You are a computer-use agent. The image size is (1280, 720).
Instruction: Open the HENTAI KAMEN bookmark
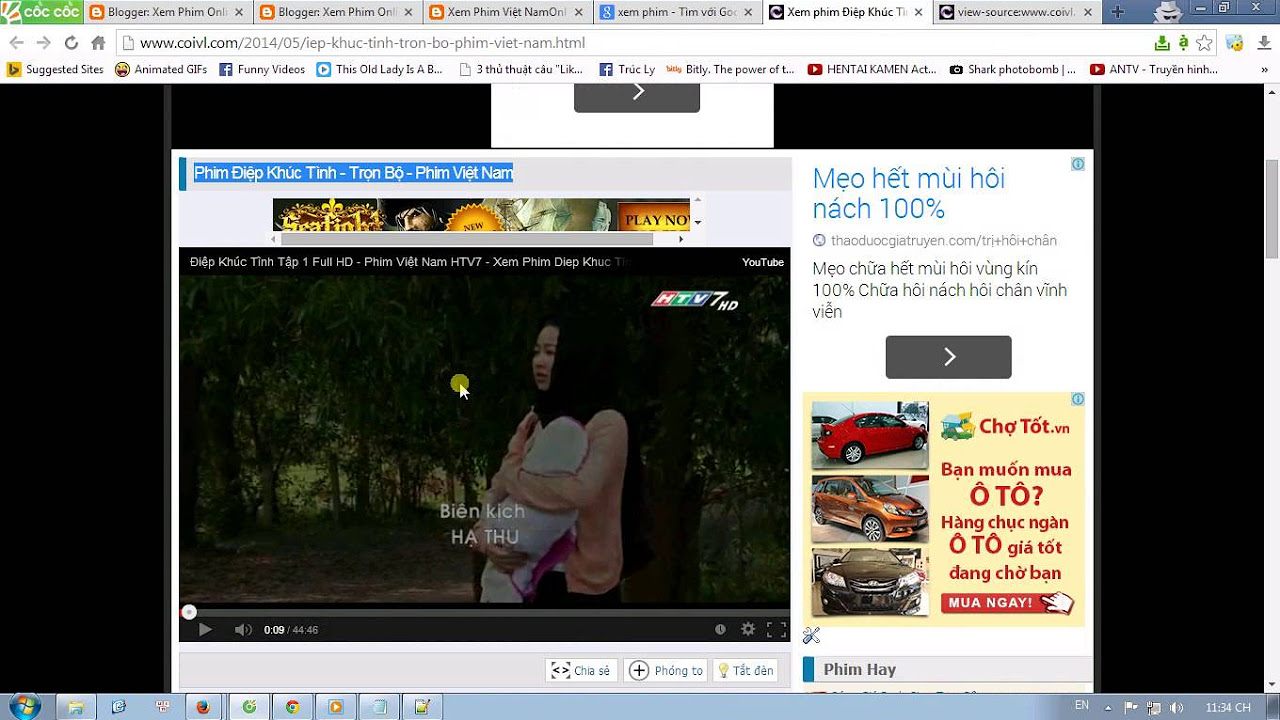coord(872,69)
